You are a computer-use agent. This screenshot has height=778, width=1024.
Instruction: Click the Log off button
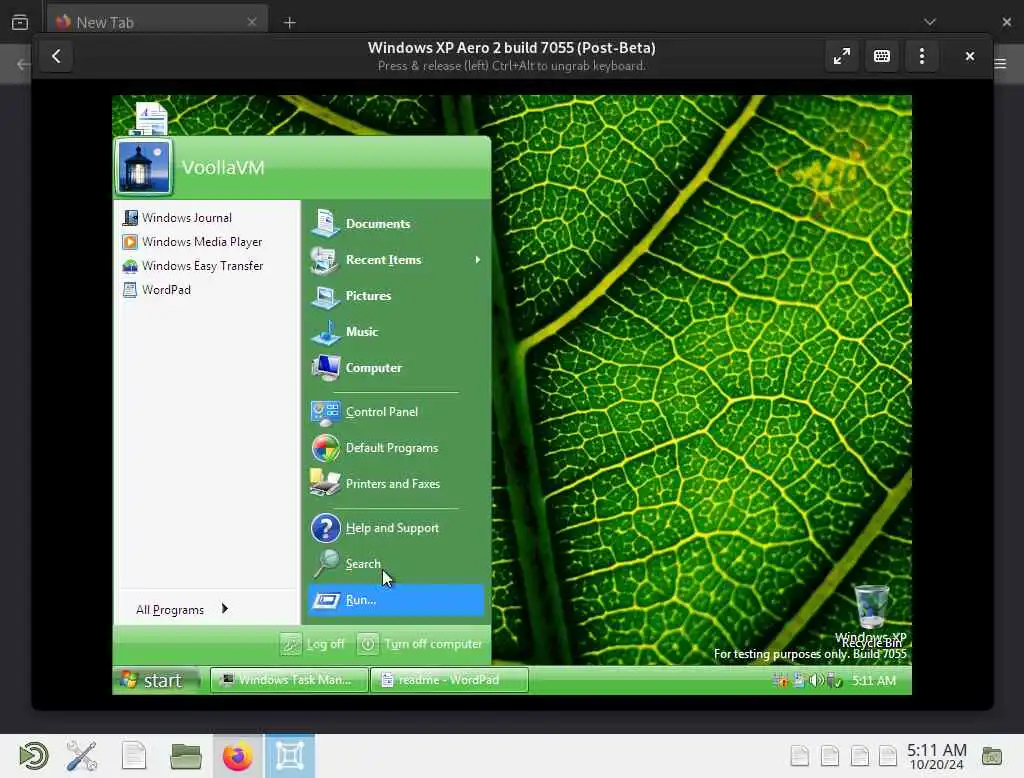(x=313, y=644)
